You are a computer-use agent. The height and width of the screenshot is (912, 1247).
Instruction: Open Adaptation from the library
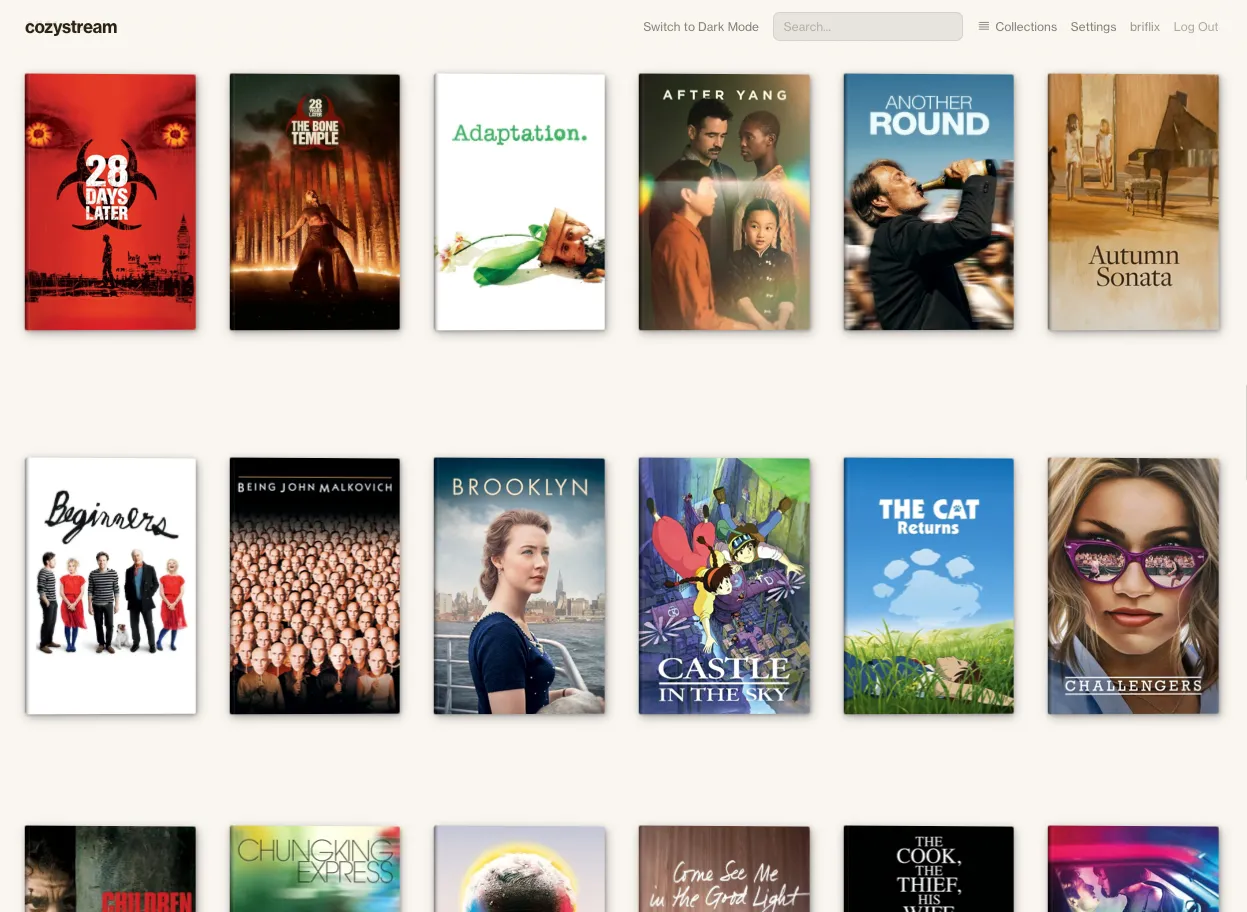[x=519, y=201]
